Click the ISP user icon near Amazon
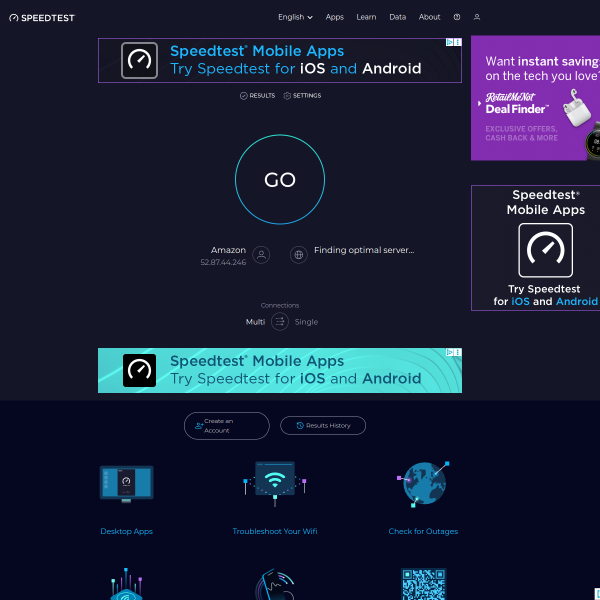The width and height of the screenshot is (600, 600). pyautogui.click(x=261, y=255)
